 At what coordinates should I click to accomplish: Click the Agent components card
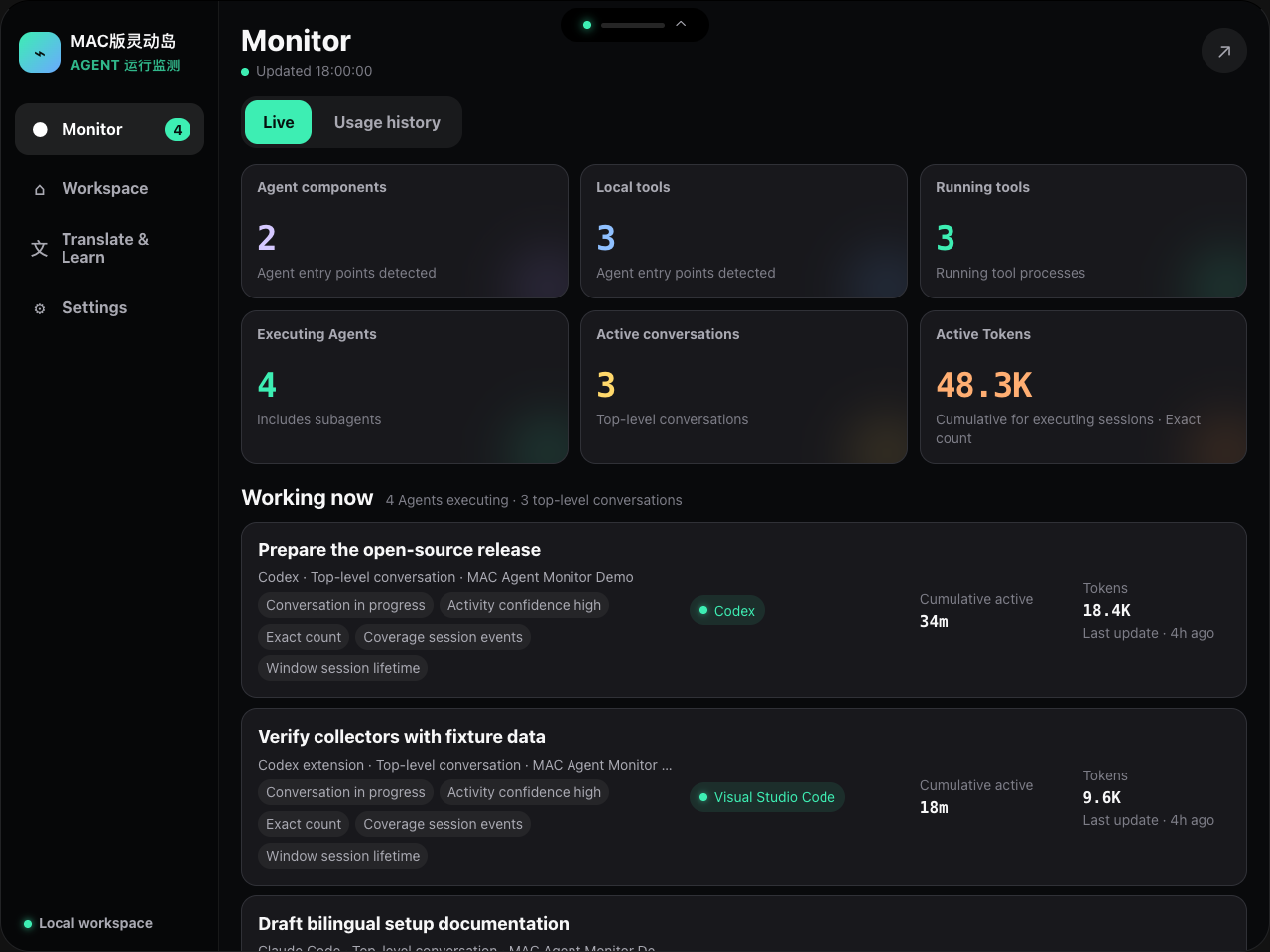click(405, 231)
